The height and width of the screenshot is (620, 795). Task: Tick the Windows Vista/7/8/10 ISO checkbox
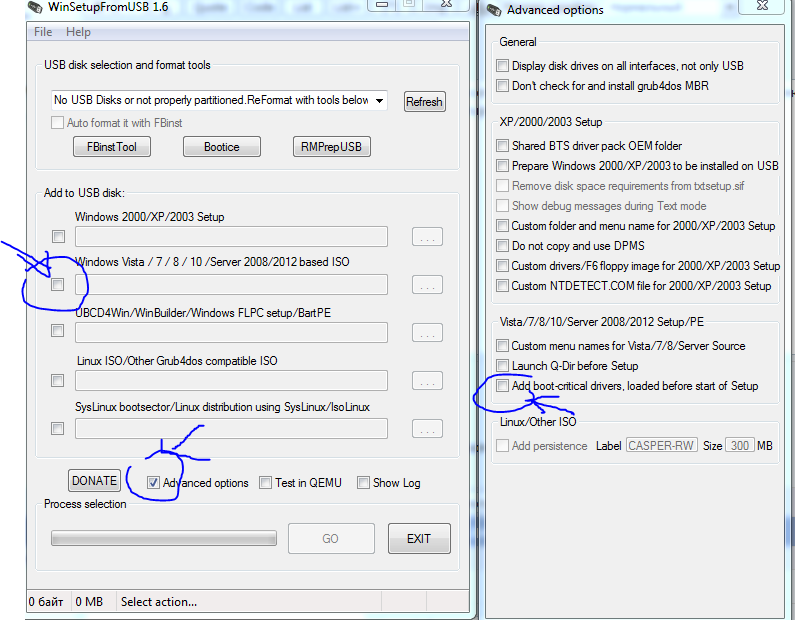click(58, 284)
